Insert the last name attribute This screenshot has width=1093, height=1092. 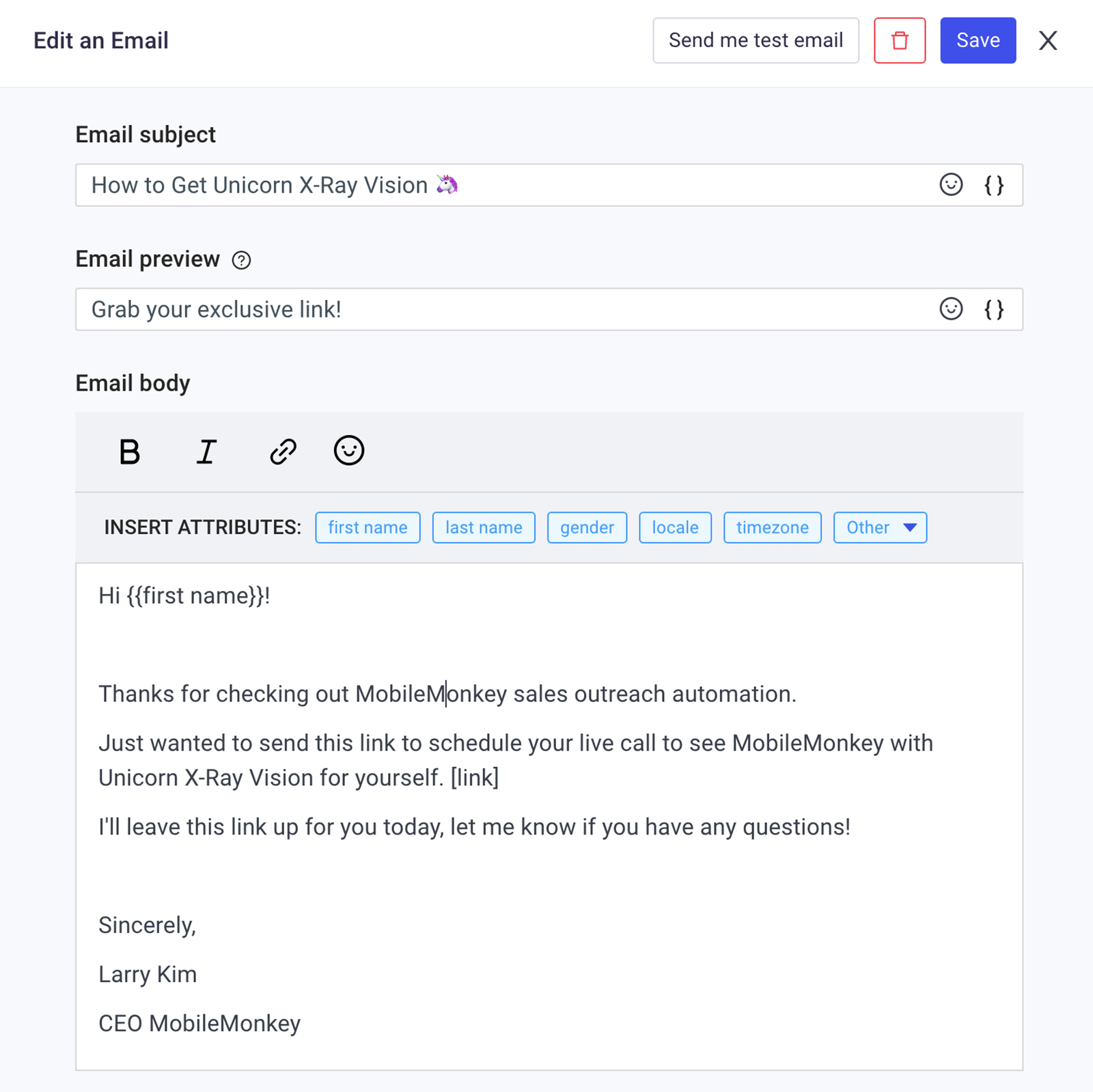point(484,527)
